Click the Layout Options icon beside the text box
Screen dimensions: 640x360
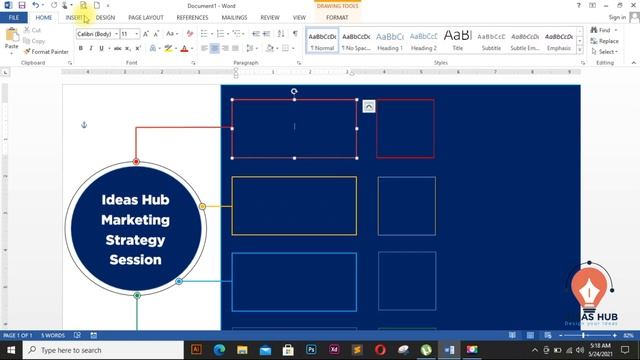click(x=369, y=107)
